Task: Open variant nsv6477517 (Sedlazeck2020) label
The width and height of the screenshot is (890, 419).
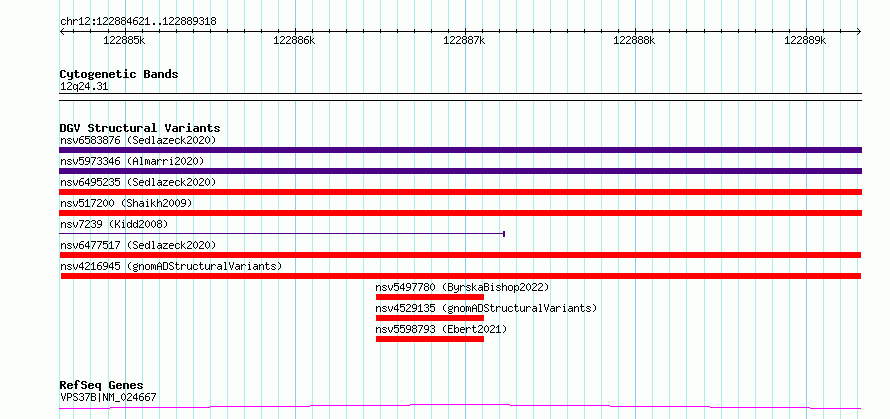Action: point(138,245)
